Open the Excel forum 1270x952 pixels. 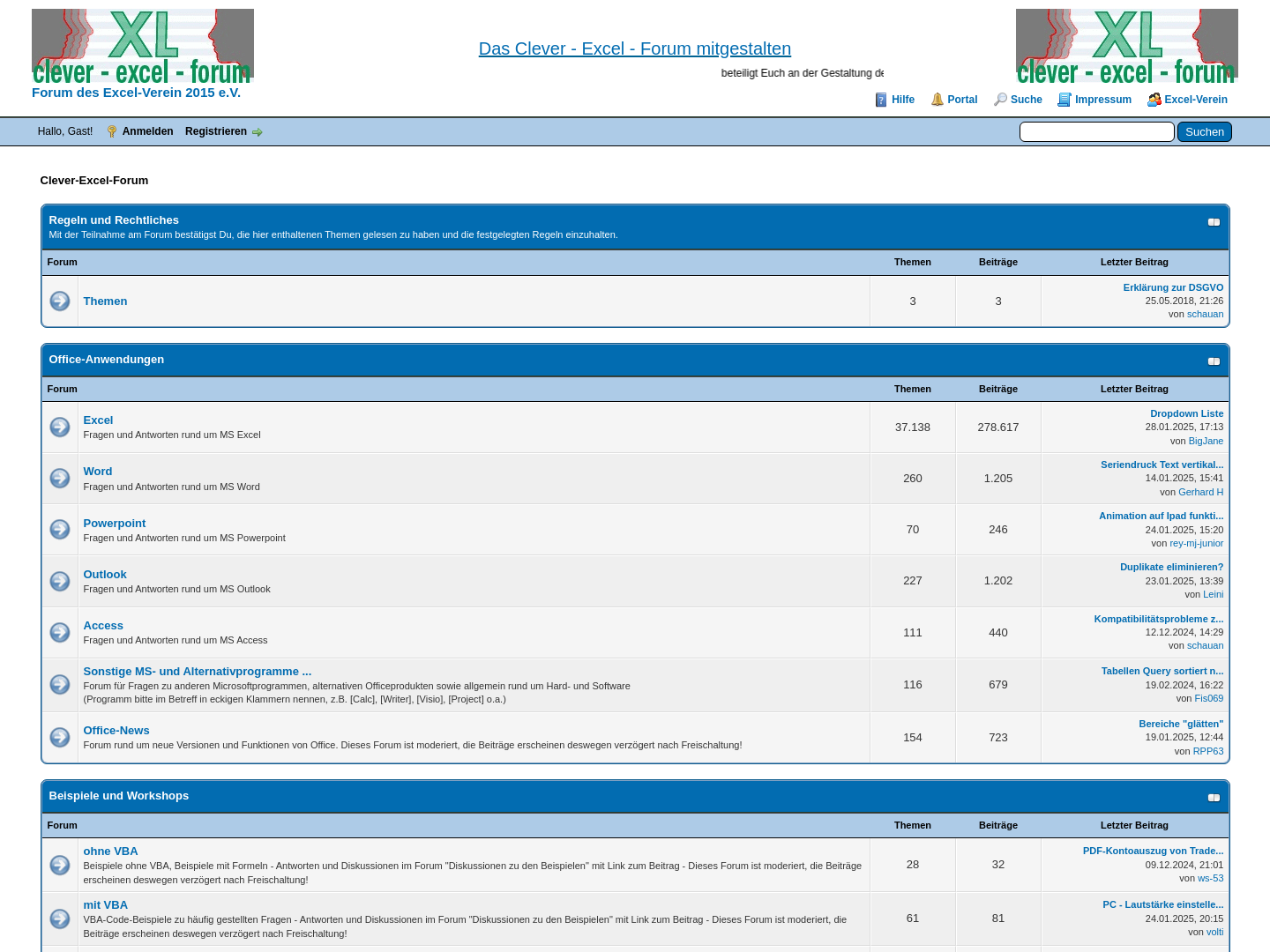click(x=98, y=420)
